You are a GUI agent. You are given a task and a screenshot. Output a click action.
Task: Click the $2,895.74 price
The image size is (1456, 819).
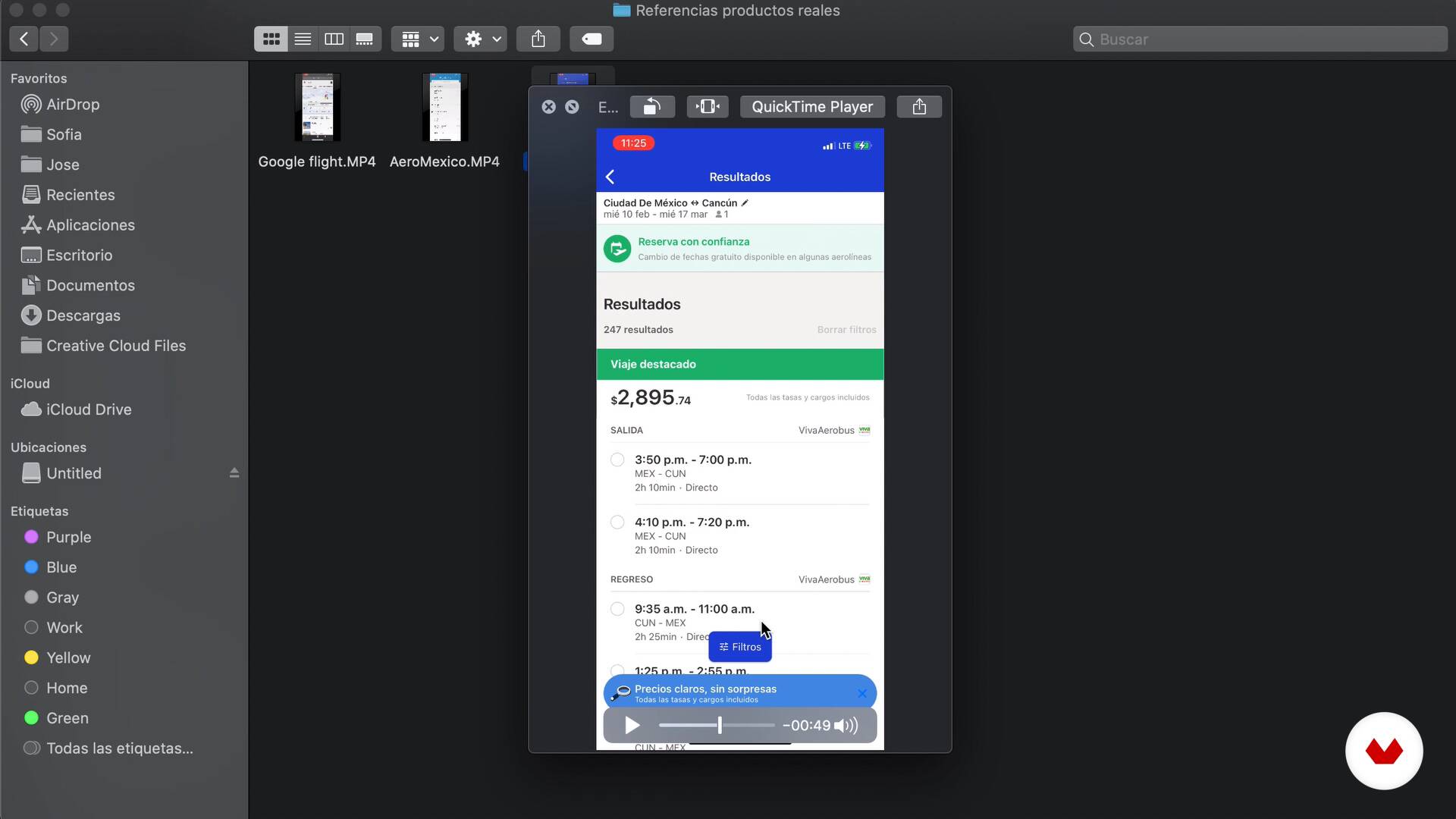tap(651, 397)
